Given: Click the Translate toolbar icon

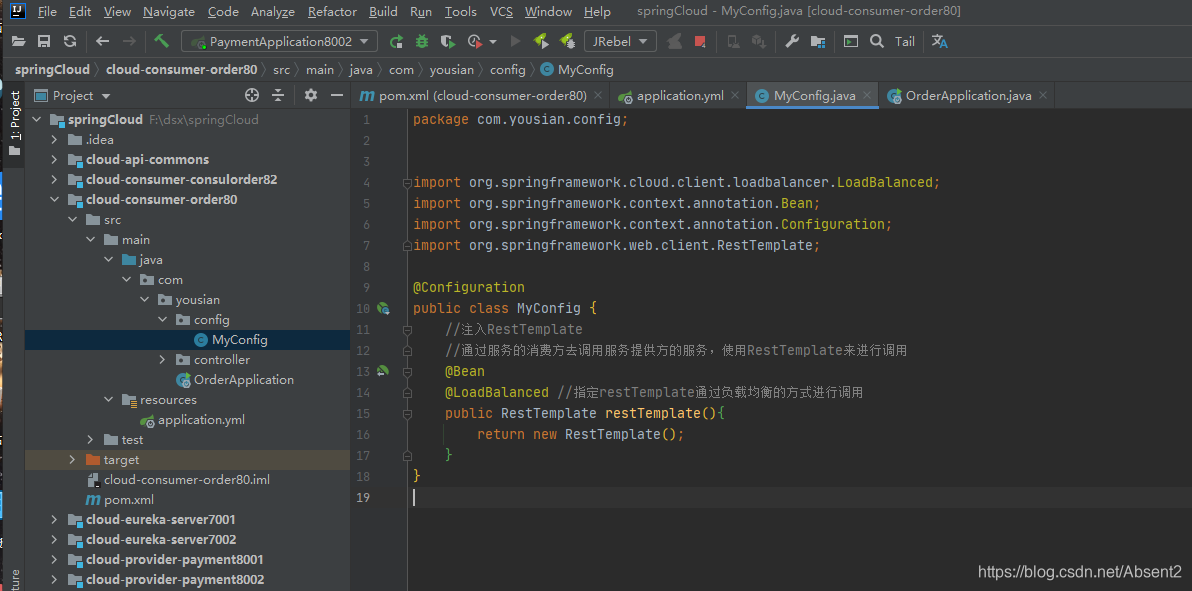Looking at the screenshot, I should pos(940,41).
